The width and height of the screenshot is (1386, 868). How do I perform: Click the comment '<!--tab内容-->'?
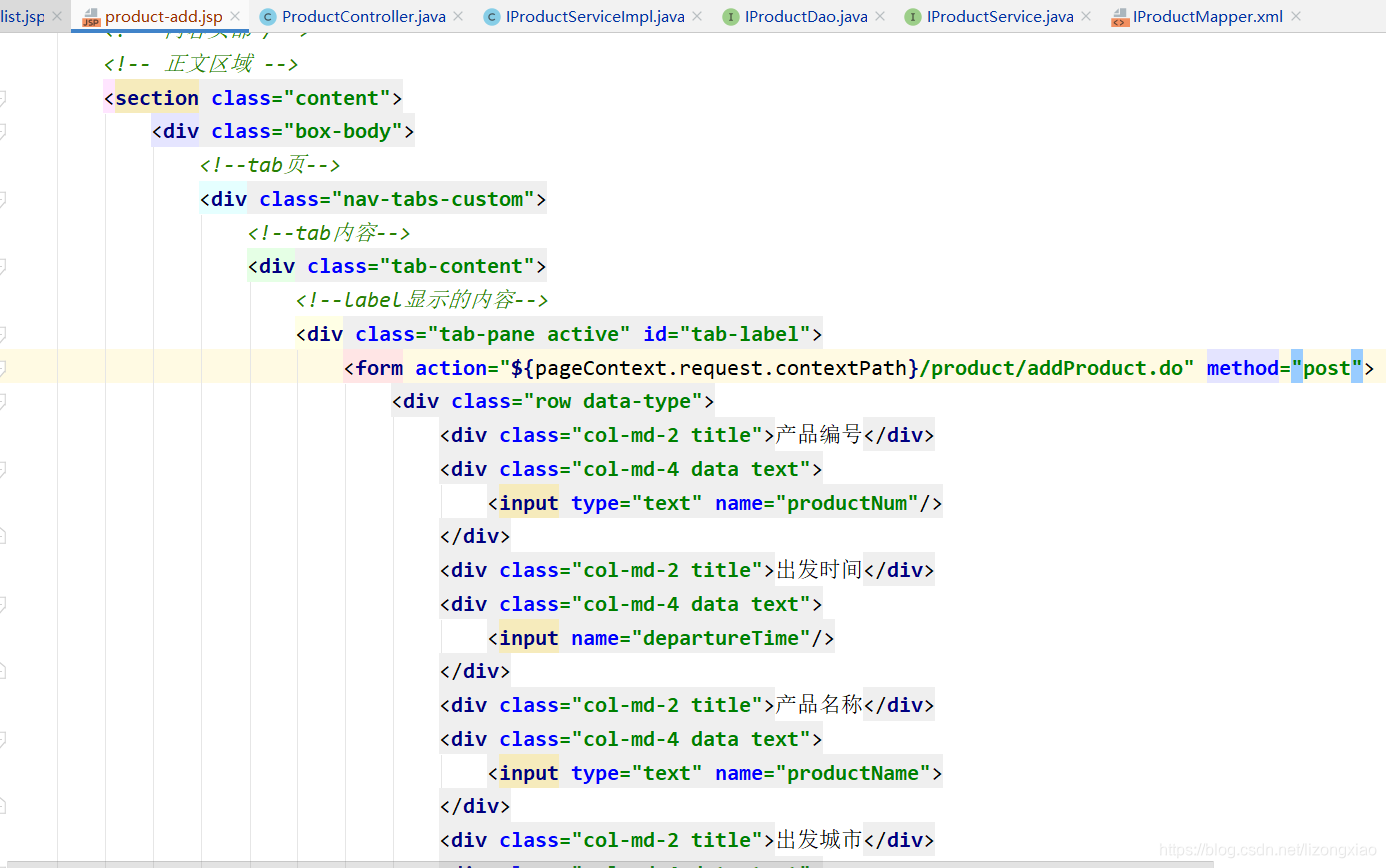329,233
